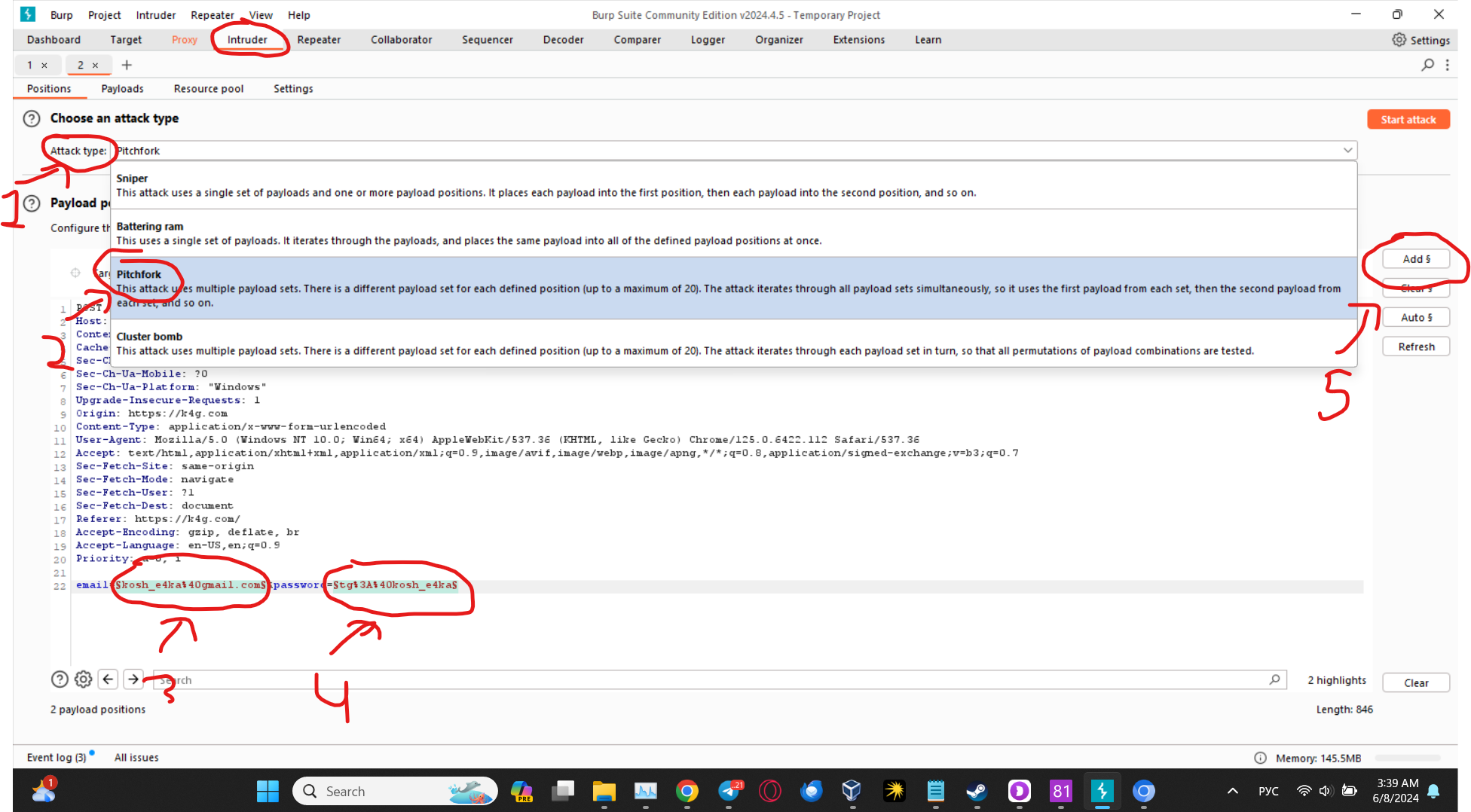Select Cluster bomb attack type
1471x812 pixels.
[733, 343]
